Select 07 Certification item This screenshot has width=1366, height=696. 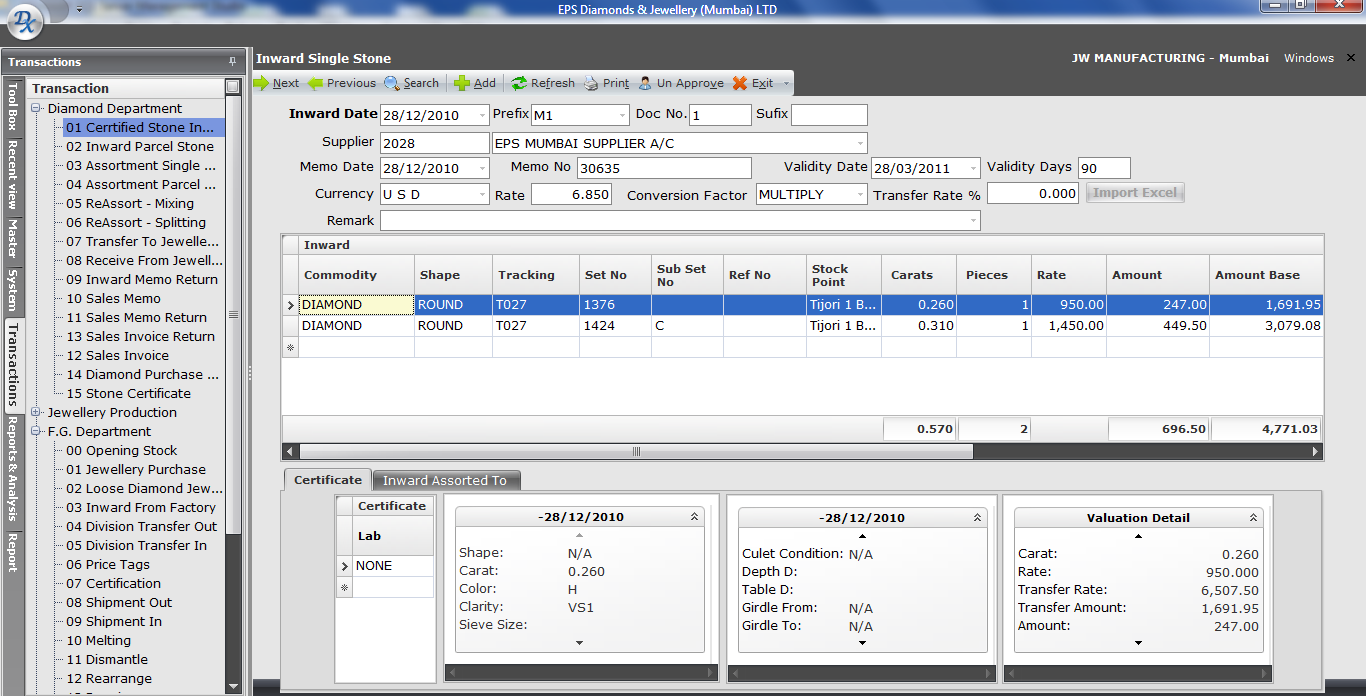(114, 583)
